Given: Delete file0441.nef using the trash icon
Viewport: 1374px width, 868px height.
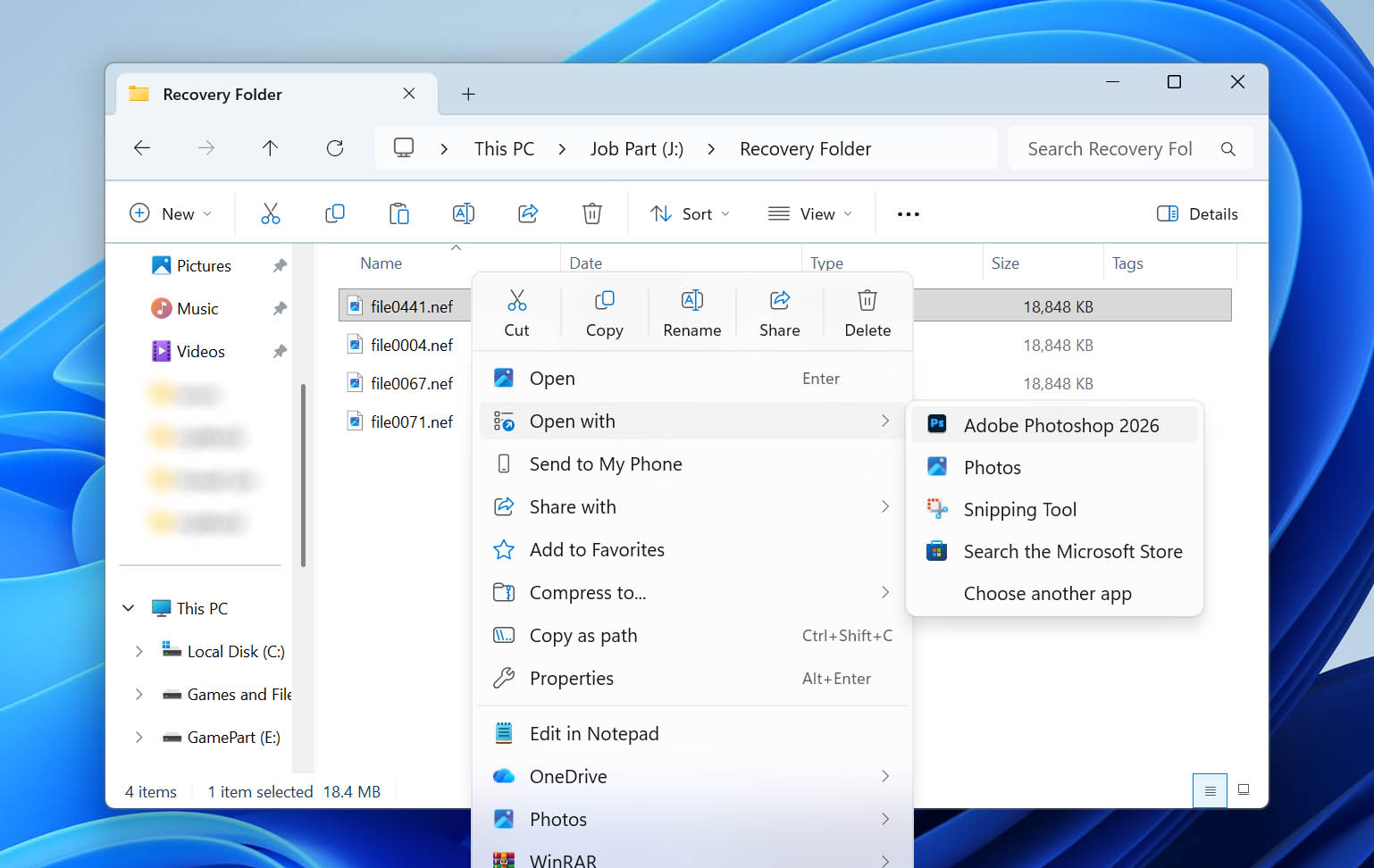Looking at the screenshot, I should [x=867, y=310].
